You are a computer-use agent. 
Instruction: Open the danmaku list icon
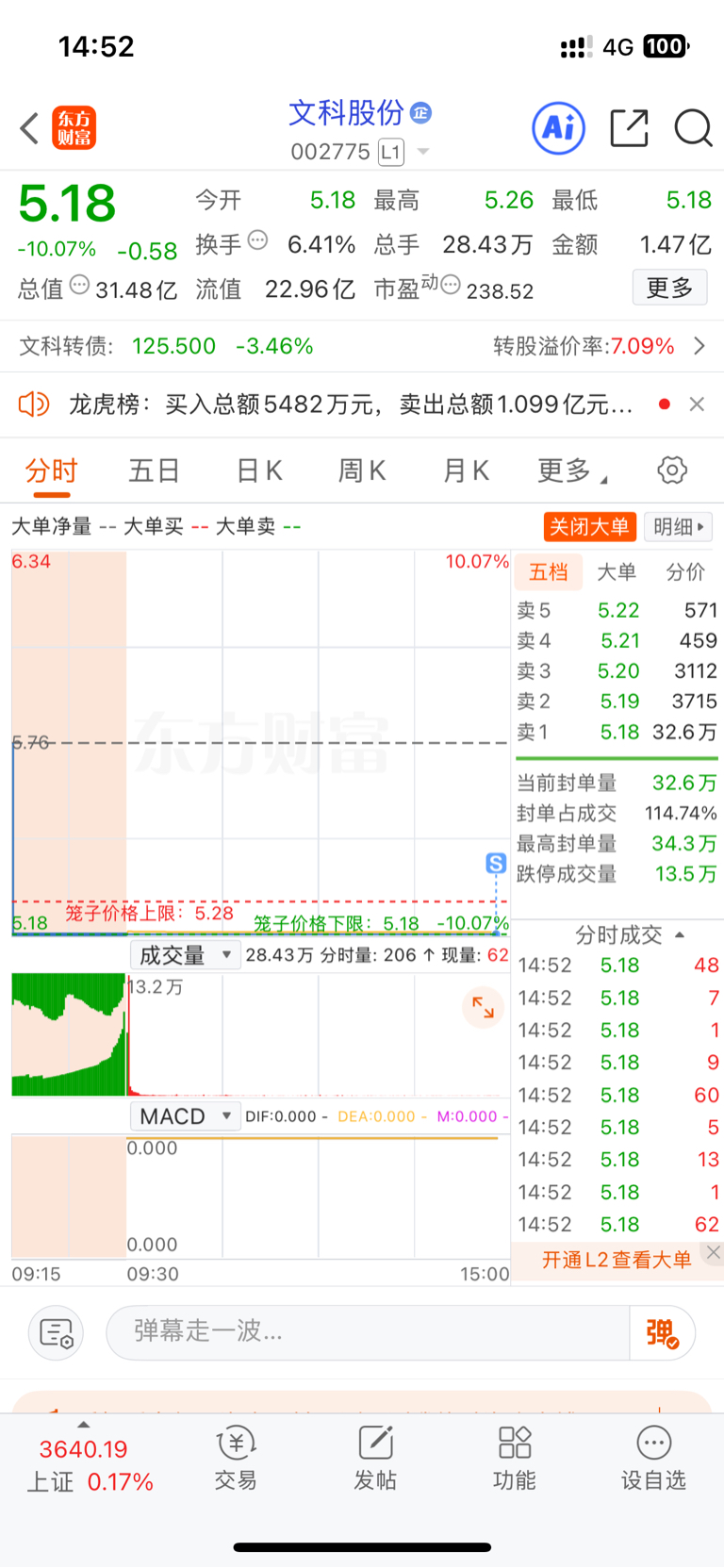[57, 1332]
